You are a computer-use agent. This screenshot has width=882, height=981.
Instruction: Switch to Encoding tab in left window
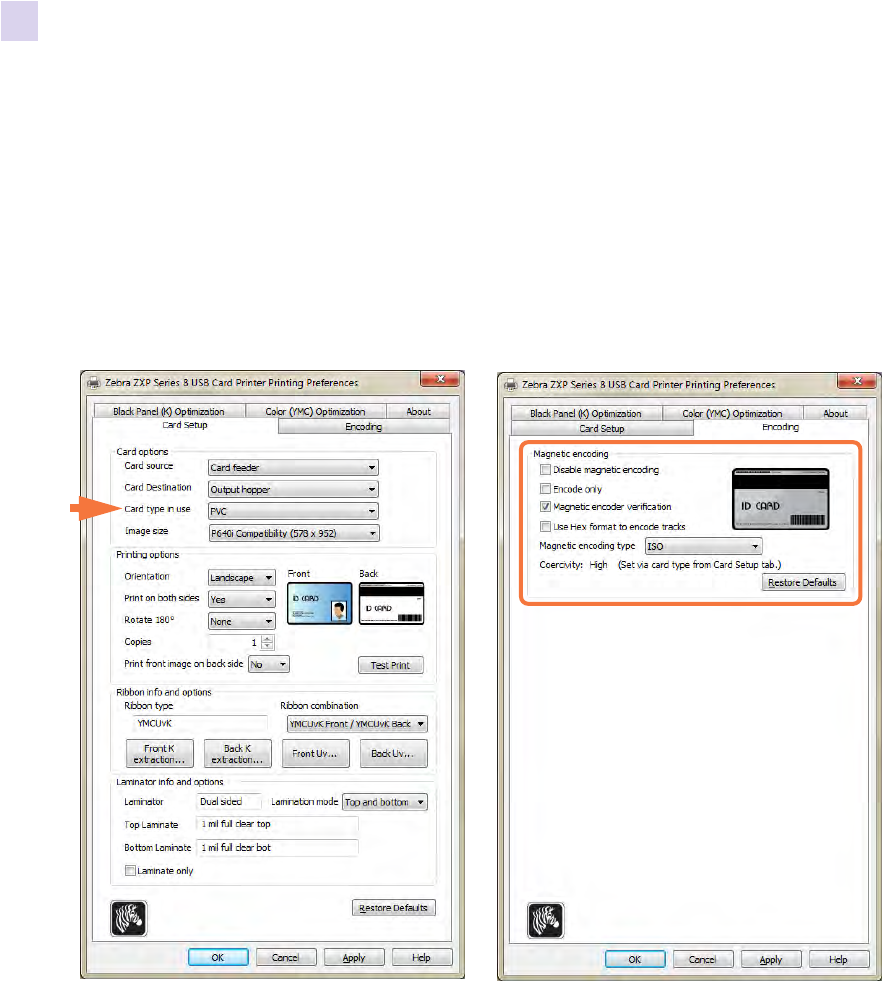click(x=363, y=427)
